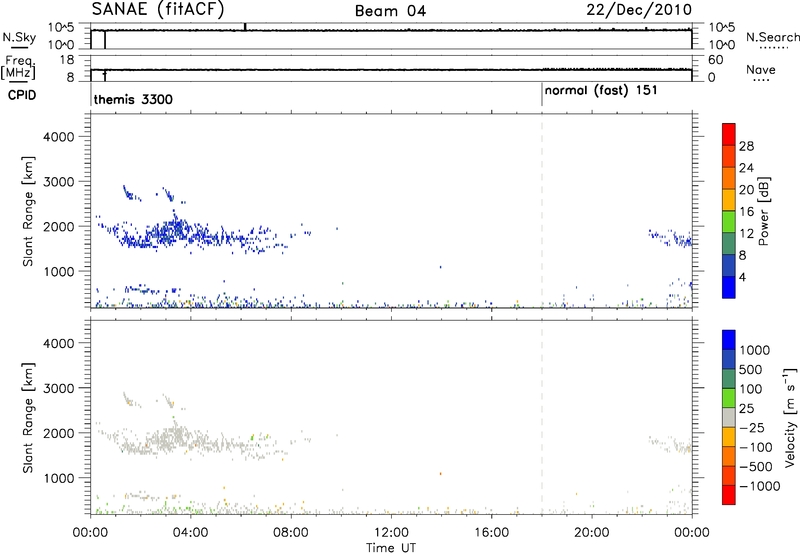
Task: Click the 18 tick on the frequency axis
Action: click(x=67, y=60)
